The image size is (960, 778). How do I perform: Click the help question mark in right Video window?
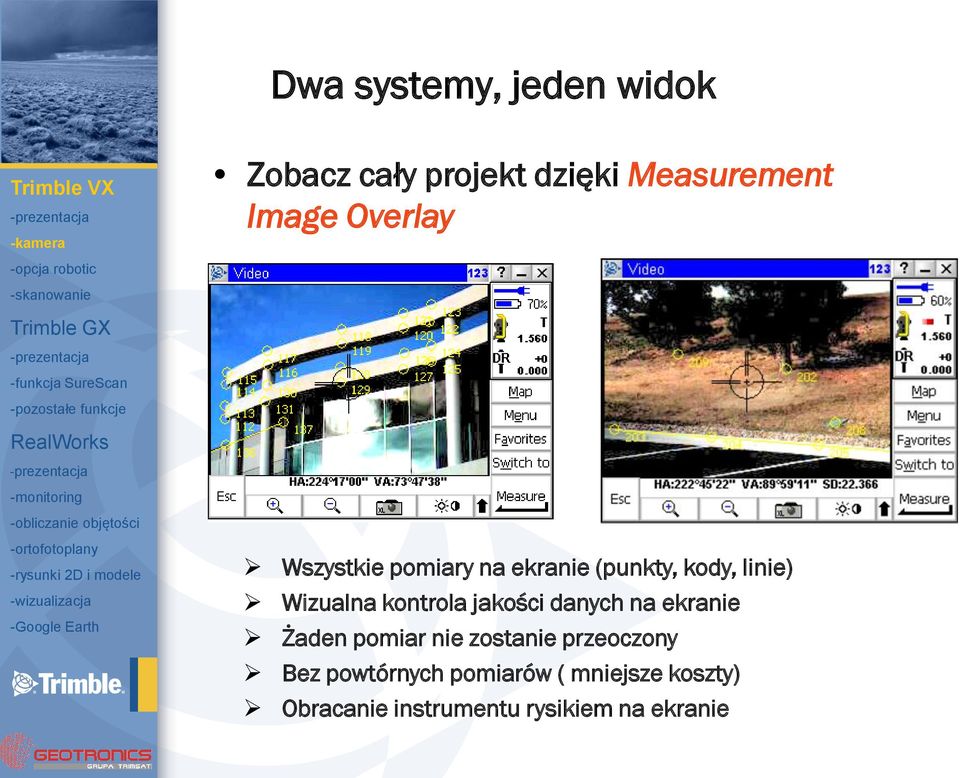tap(904, 269)
